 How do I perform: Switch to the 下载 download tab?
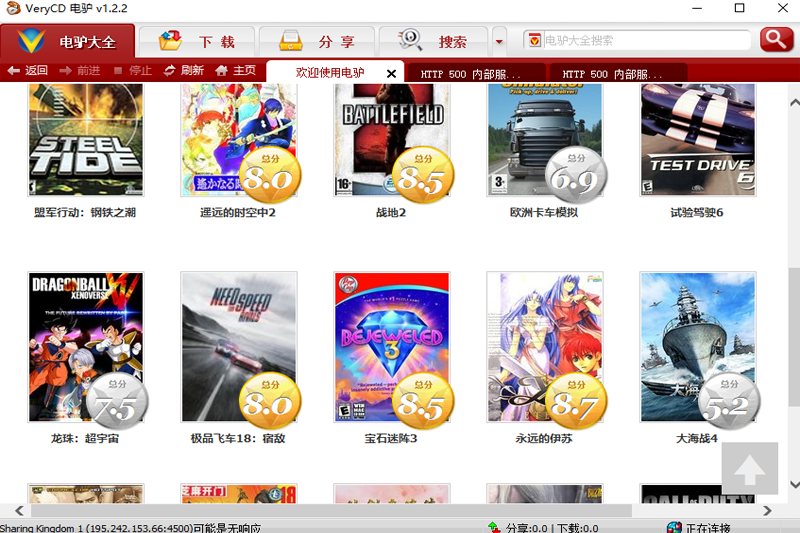pyautogui.click(x=197, y=41)
